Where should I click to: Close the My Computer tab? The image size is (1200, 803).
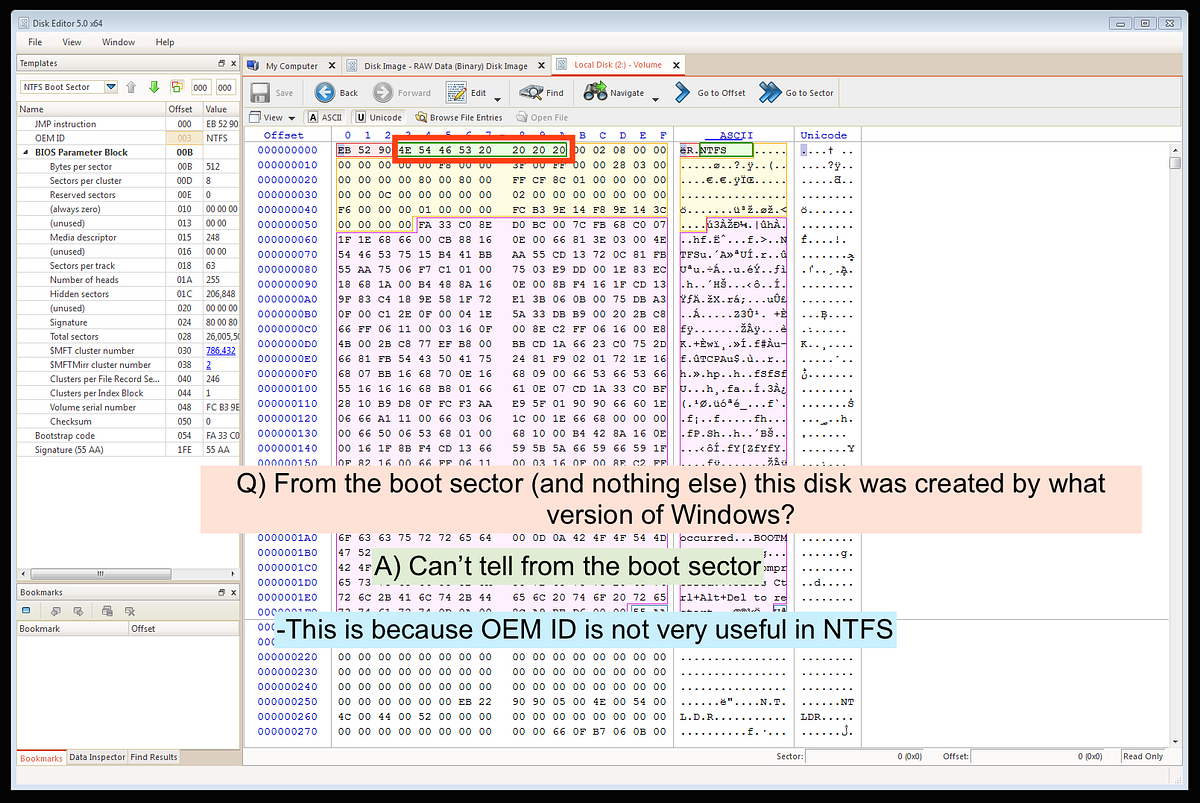pos(330,66)
